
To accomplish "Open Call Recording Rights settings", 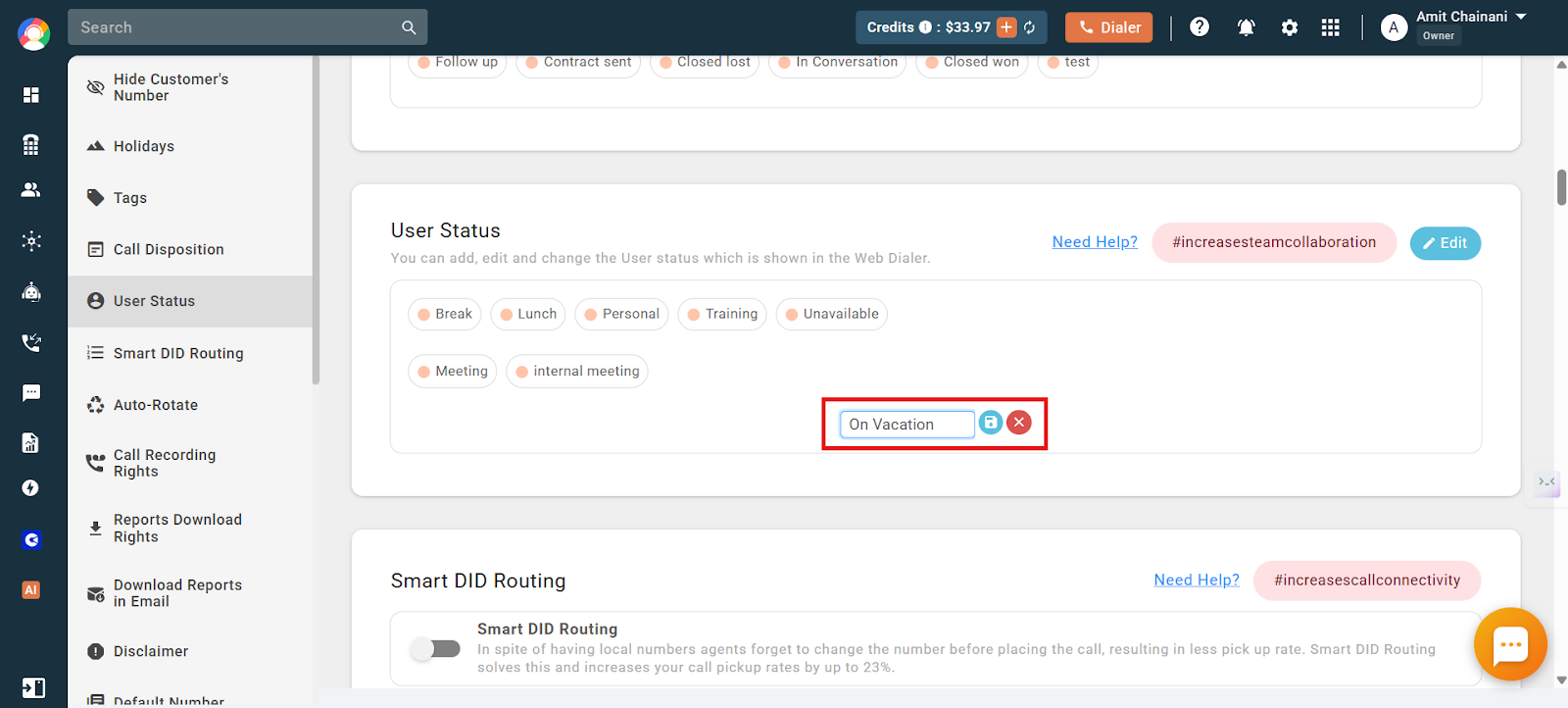I will [x=190, y=463].
